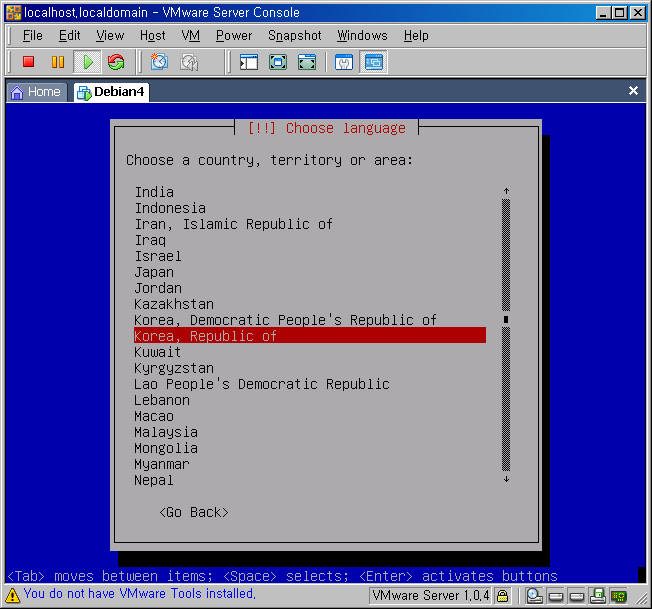
Task: Switch to the Home tab
Action: click(x=35, y=92)
